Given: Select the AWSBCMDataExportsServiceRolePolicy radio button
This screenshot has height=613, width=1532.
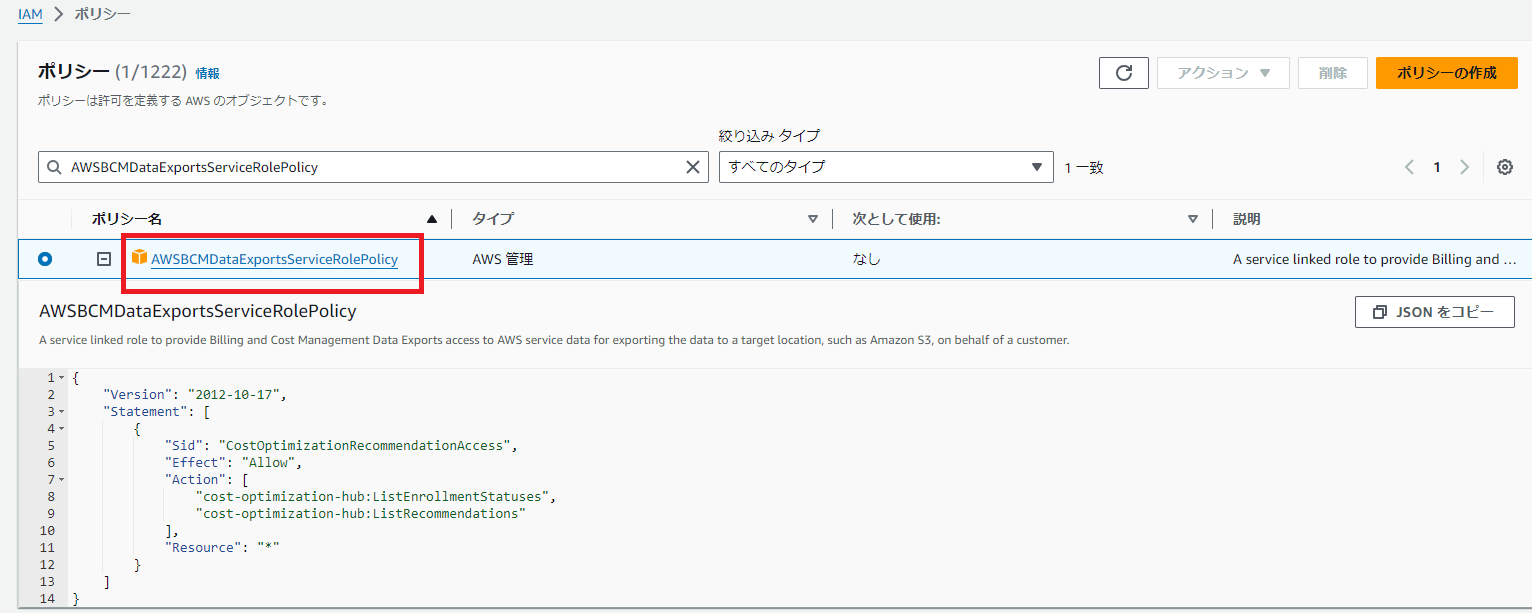Looking at the screenshot, I should point(45,259).
